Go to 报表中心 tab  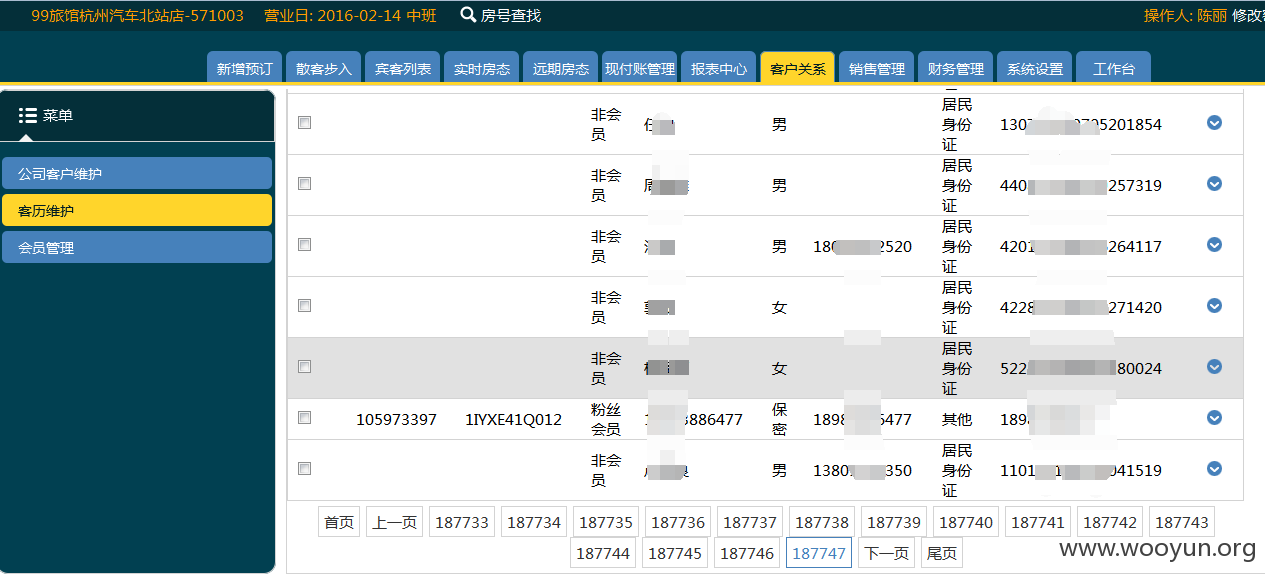click(x=719, y=68)
